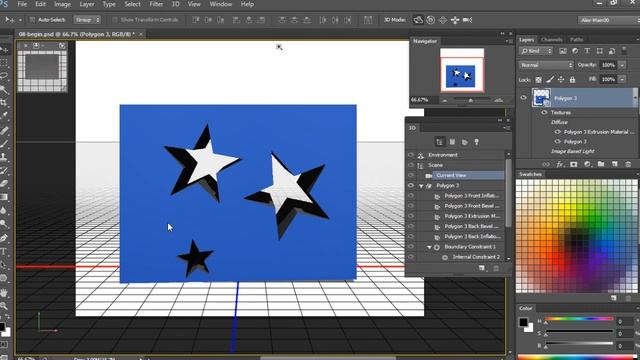Create a new layer group
This screenshot has height=360, width=640.
pos(601,164)
